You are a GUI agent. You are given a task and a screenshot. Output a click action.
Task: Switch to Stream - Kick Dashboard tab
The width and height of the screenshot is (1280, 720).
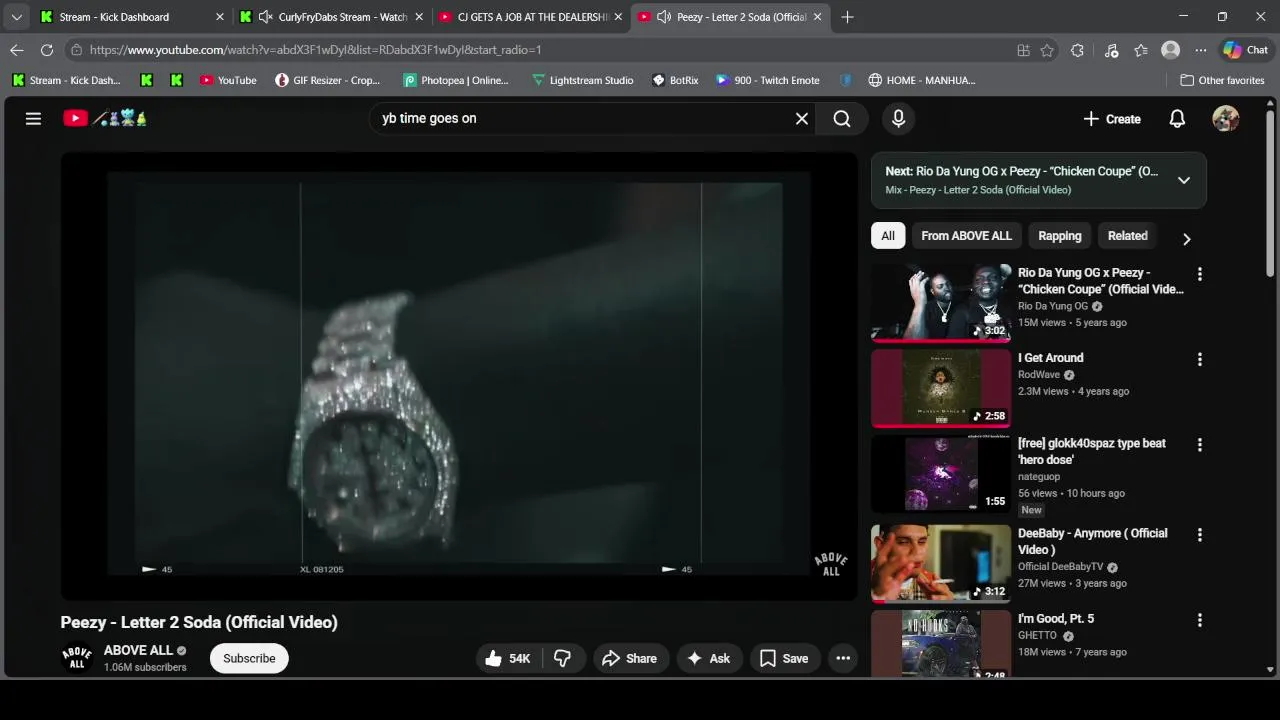(130, 17)
